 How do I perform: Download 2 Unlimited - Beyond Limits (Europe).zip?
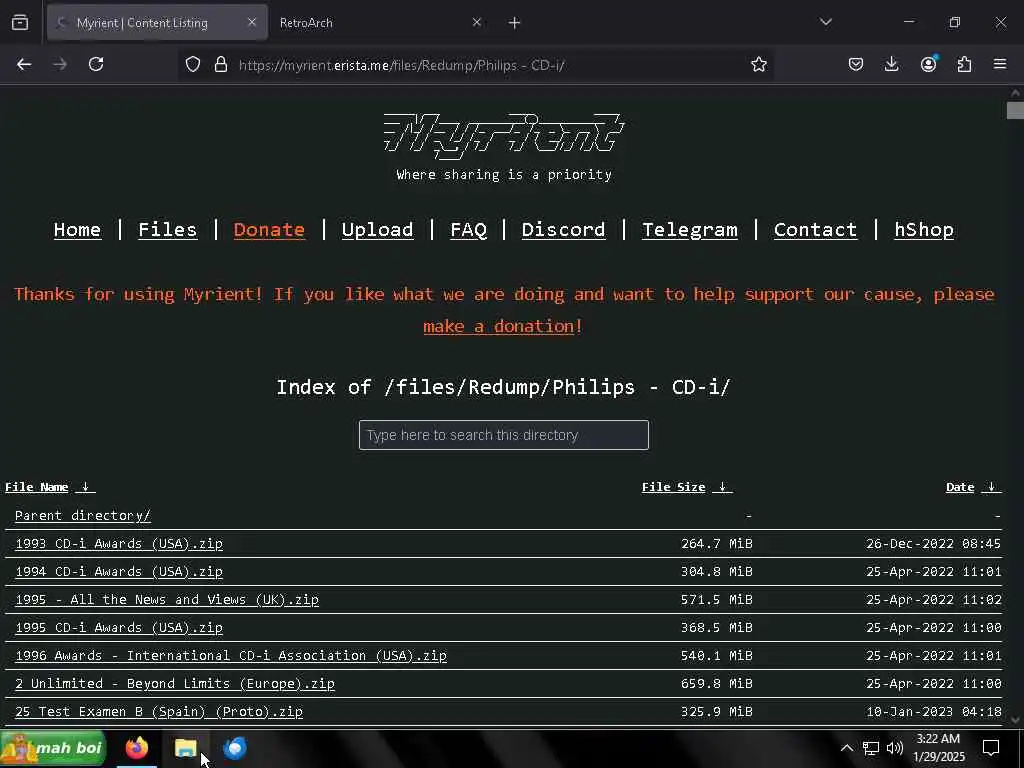(174, 684)
